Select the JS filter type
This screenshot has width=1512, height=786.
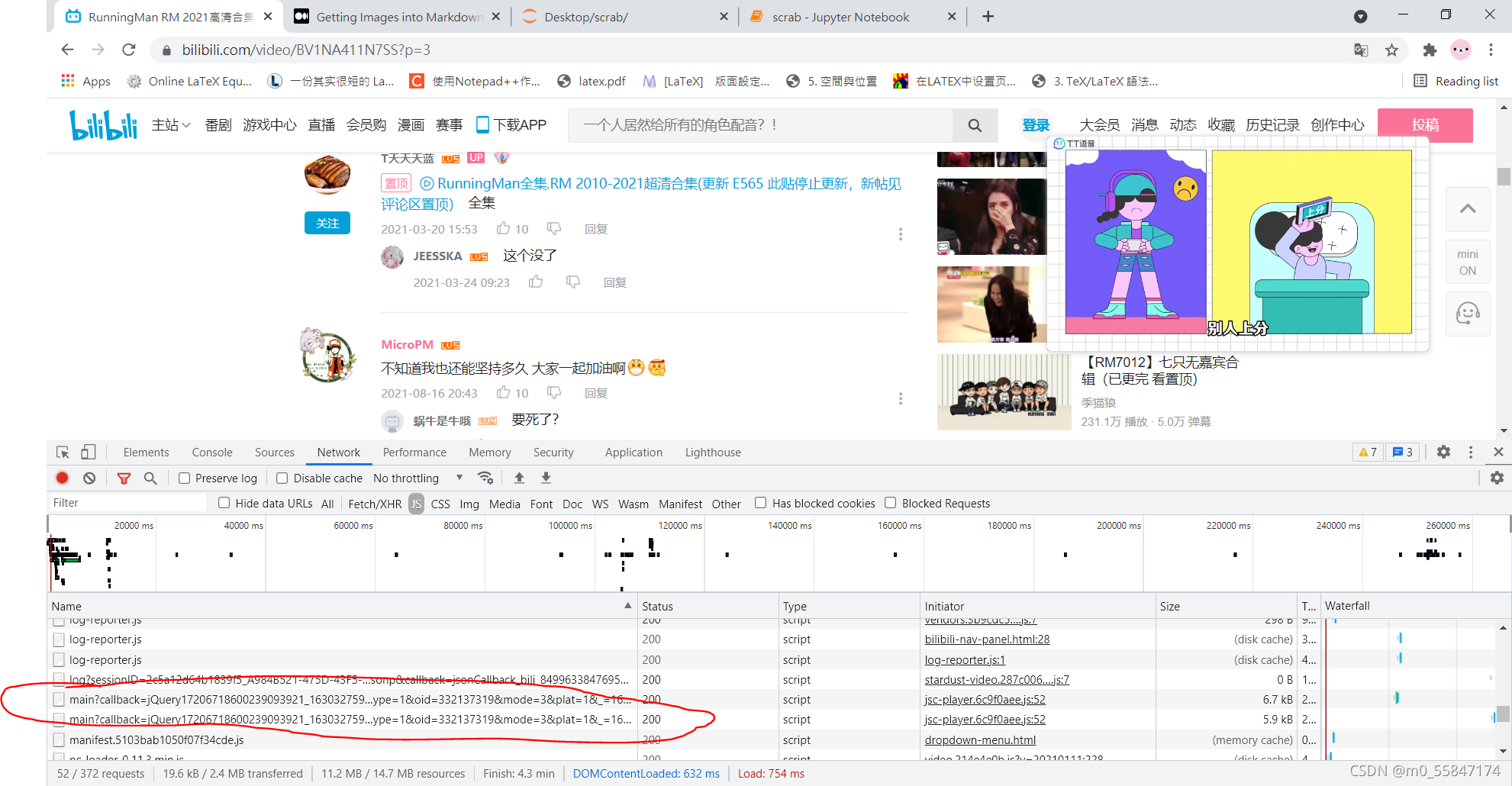tap(416, 504)
